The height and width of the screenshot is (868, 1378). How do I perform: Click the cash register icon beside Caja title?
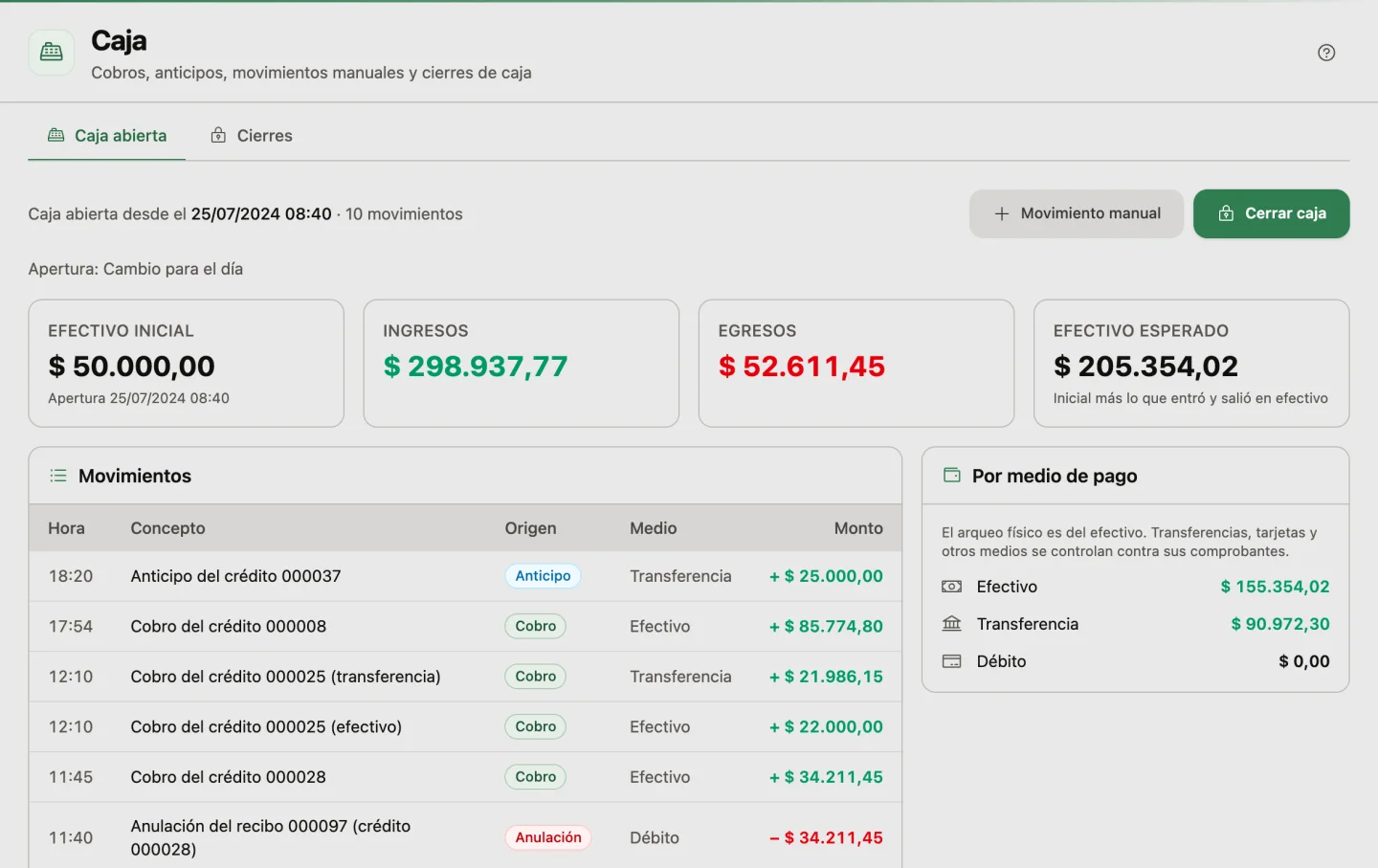point(52,53)
